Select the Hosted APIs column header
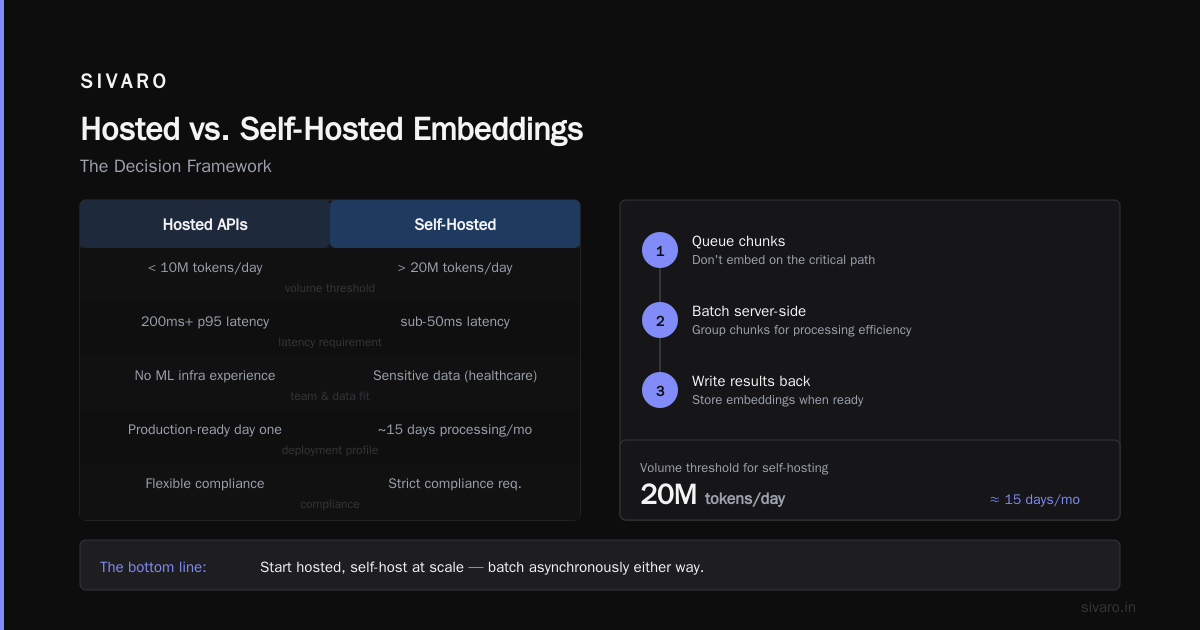 click(205, 224)
